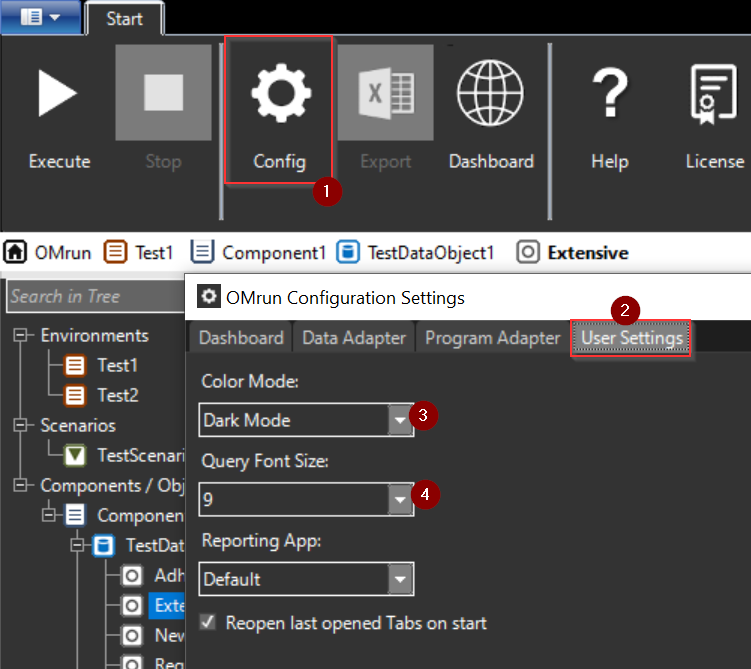This screenshot has width=751, height=669.
Task: Select the Environments tree label
Action: pyautogui.click(x=95, y=335)
